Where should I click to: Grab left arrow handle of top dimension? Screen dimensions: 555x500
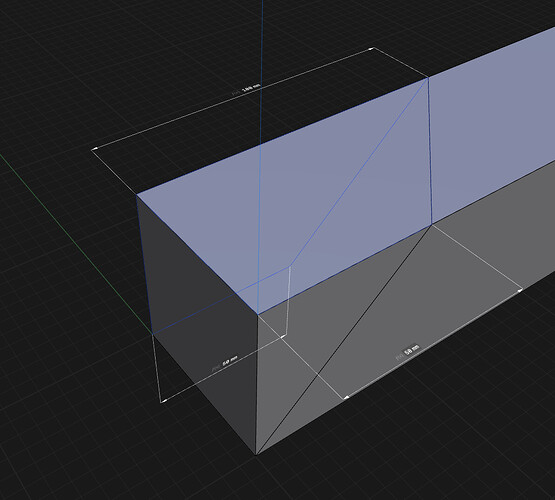(94, 149)
